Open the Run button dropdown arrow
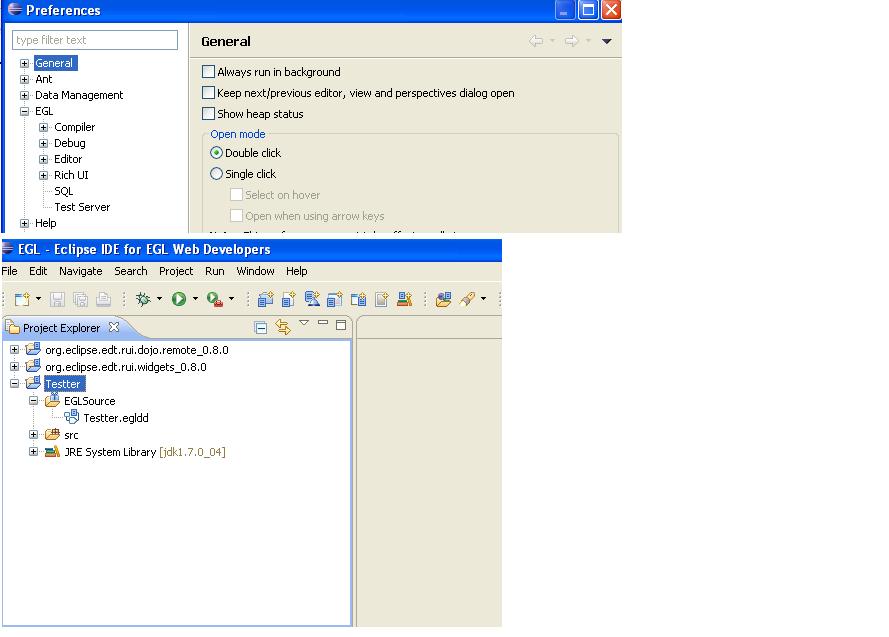This screenshot has width=889, height=637. pos(195,298)
